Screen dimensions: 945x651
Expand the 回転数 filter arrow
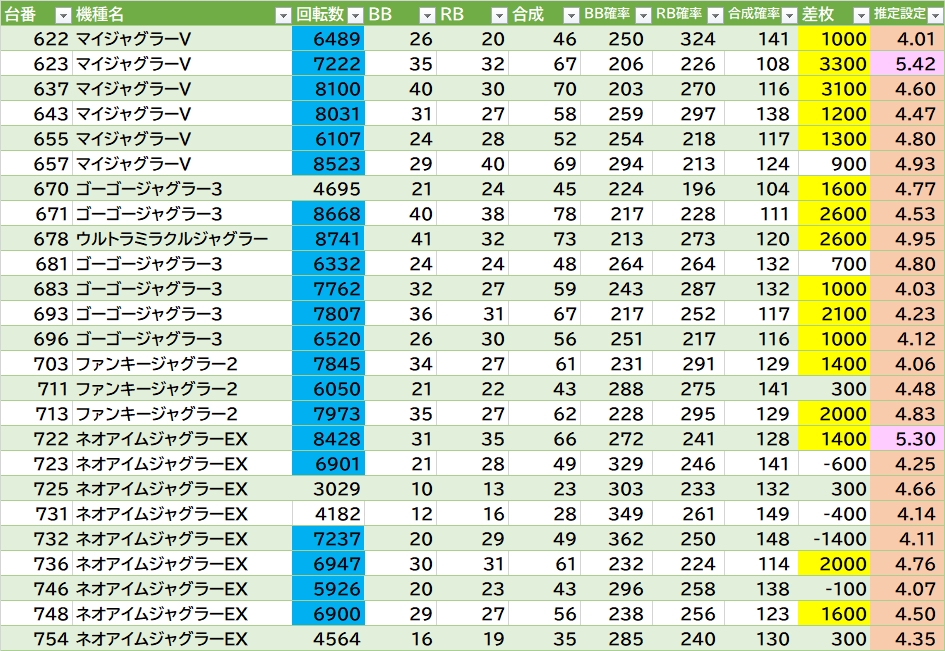pyautogui.click(x=354, y=15)
